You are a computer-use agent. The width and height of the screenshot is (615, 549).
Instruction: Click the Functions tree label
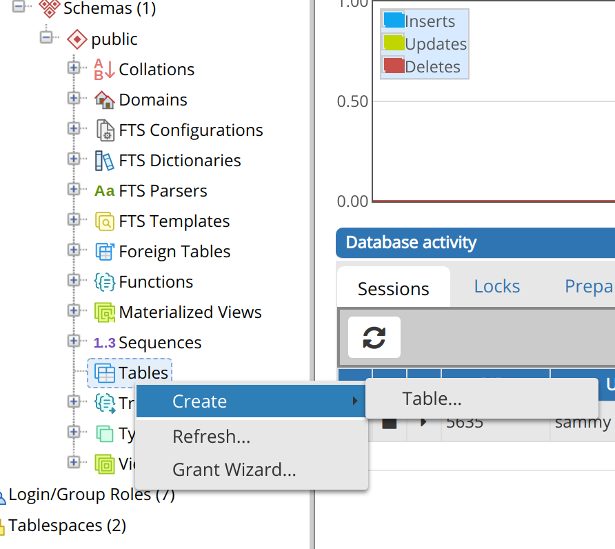coord(156,282)
